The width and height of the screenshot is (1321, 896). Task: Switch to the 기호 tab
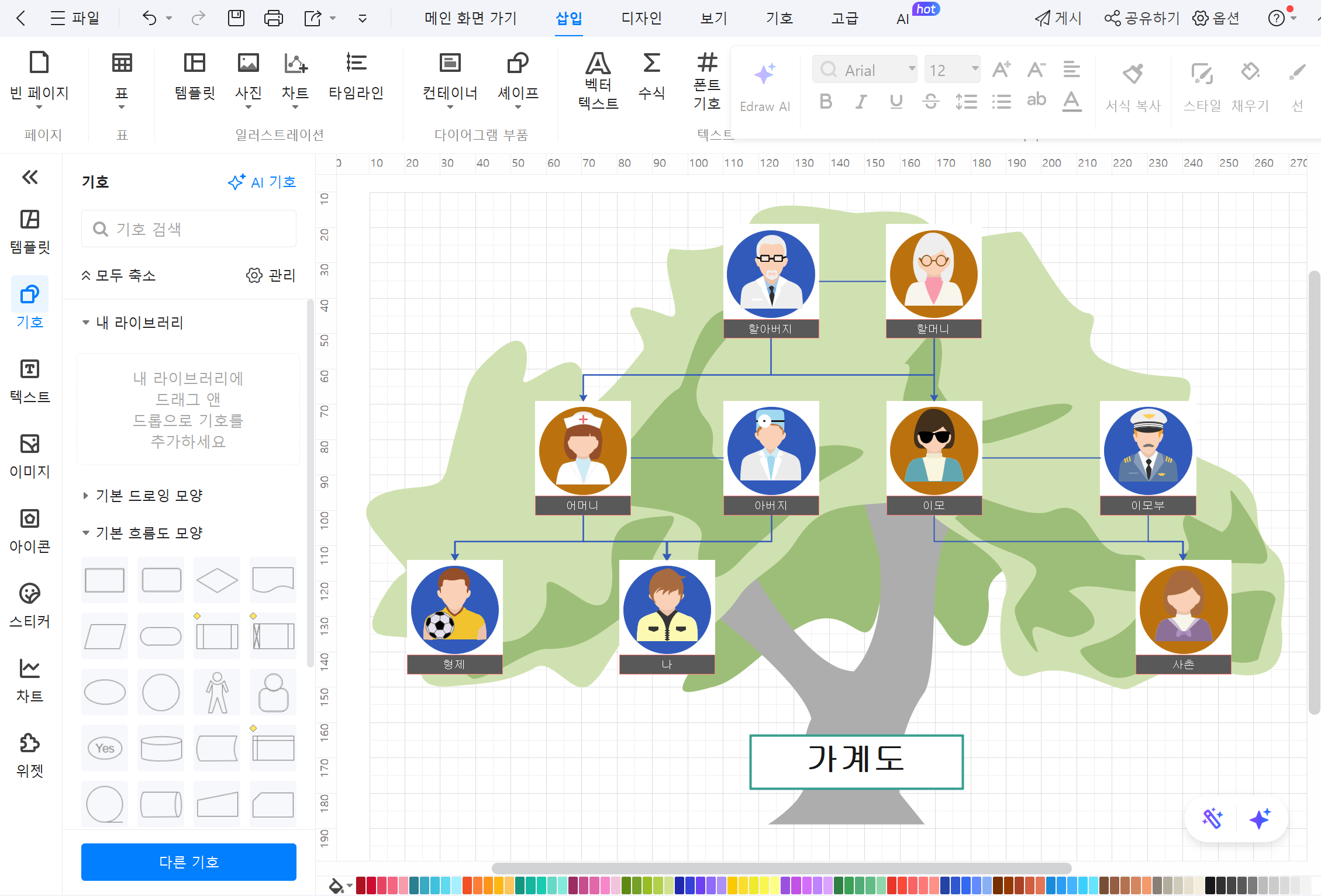pos(780,18)
